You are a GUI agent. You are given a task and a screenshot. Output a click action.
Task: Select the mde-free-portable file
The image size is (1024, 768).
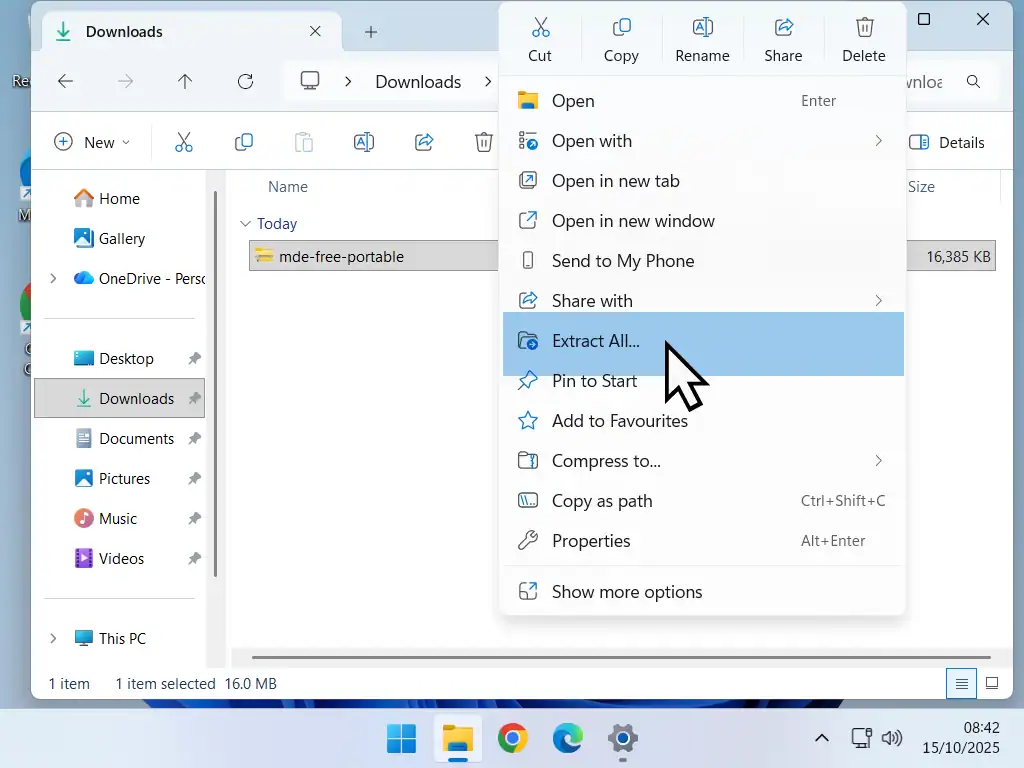(x=341, y=256)
